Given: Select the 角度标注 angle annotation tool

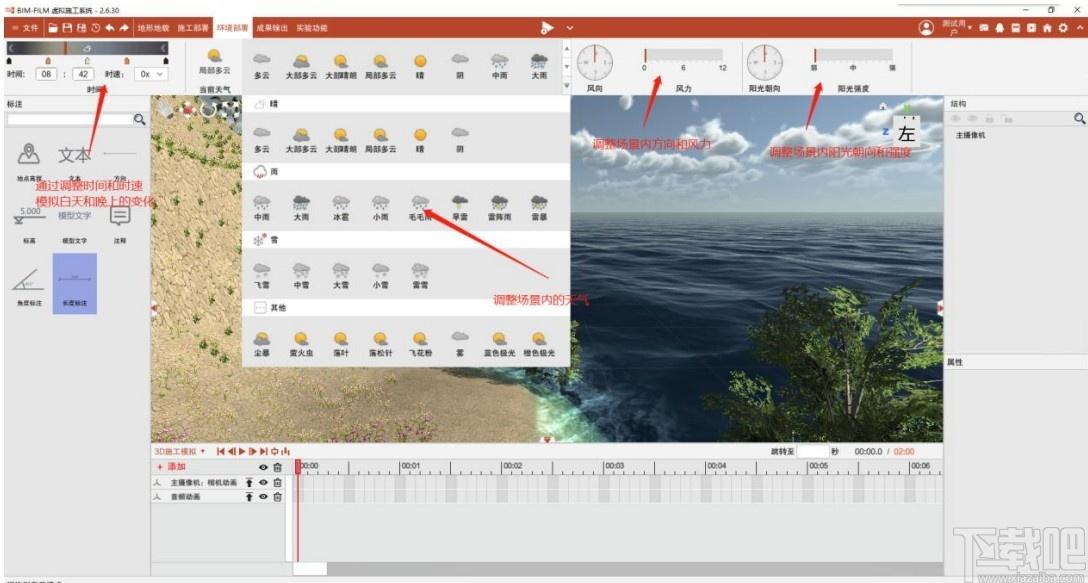Looking at the screenshot, I should [x=30, y=284].
